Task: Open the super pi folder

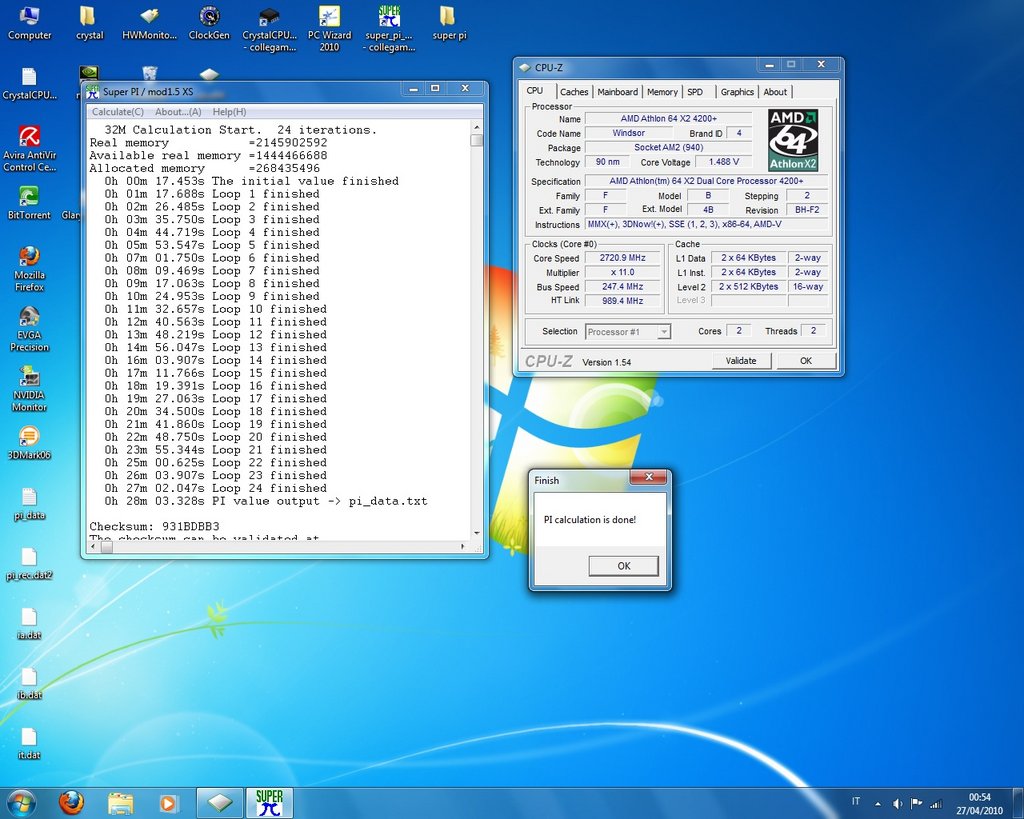Action: (x=449, y=24)
